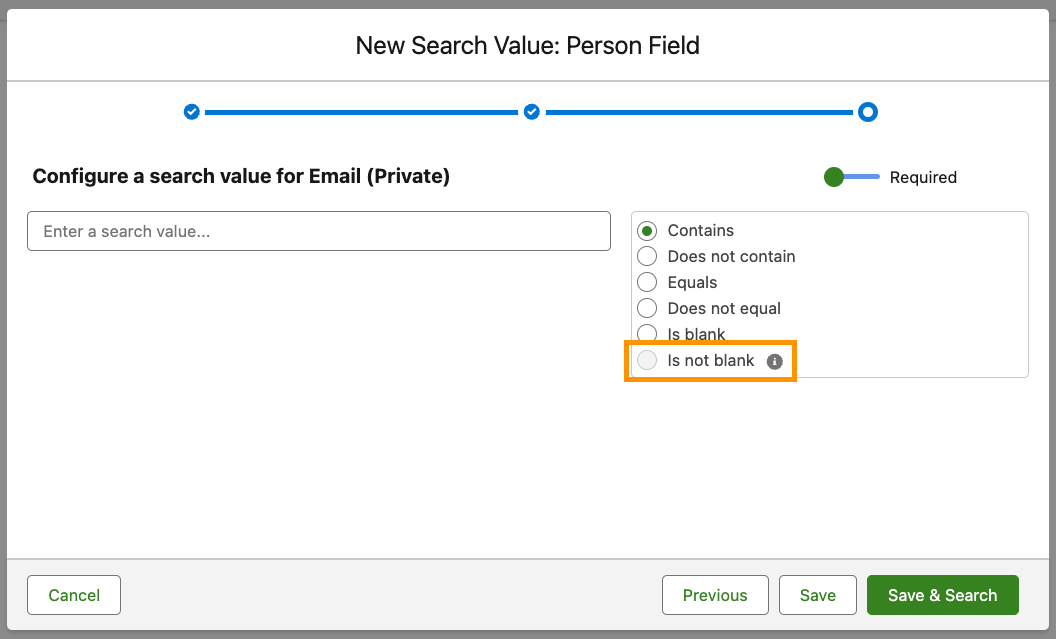Click progress bar between steps one and two
The image size is (1056, 639).
pyautogui.click(x=361, y=112)
